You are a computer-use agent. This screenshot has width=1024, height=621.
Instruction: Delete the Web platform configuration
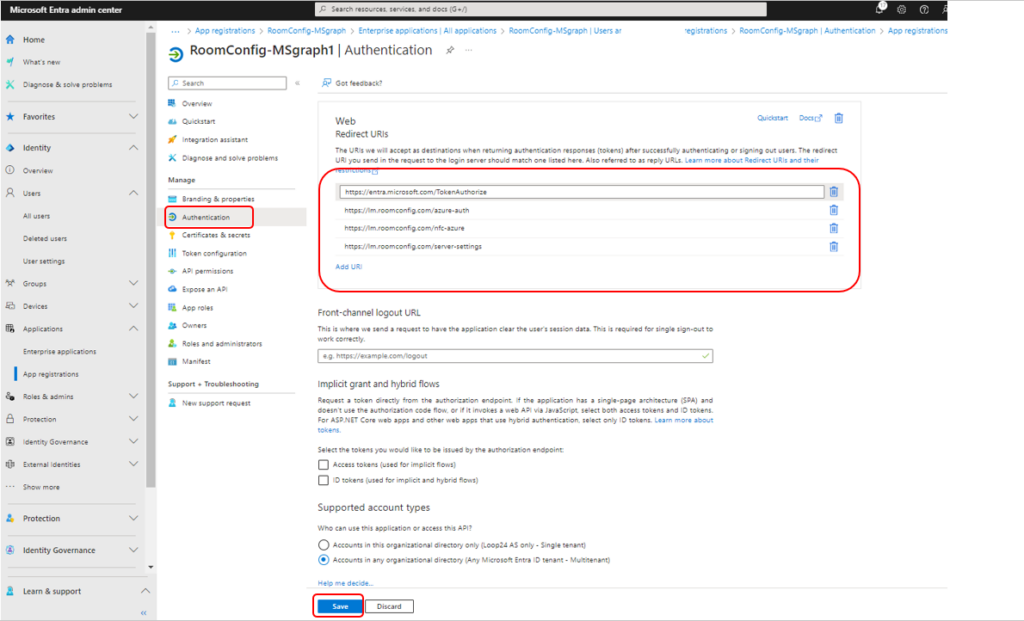(839, 118)
